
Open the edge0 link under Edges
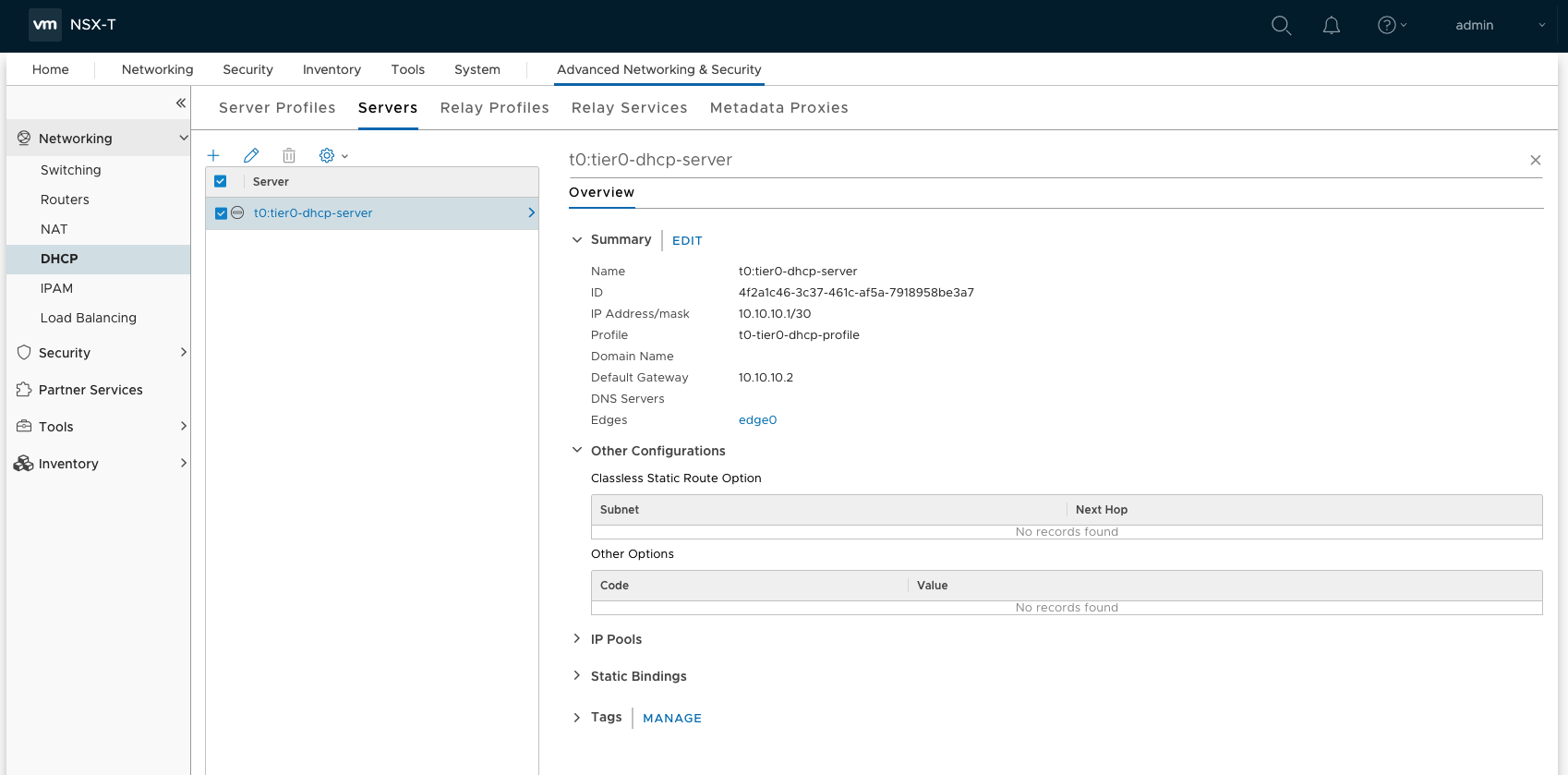coord(757,420)
